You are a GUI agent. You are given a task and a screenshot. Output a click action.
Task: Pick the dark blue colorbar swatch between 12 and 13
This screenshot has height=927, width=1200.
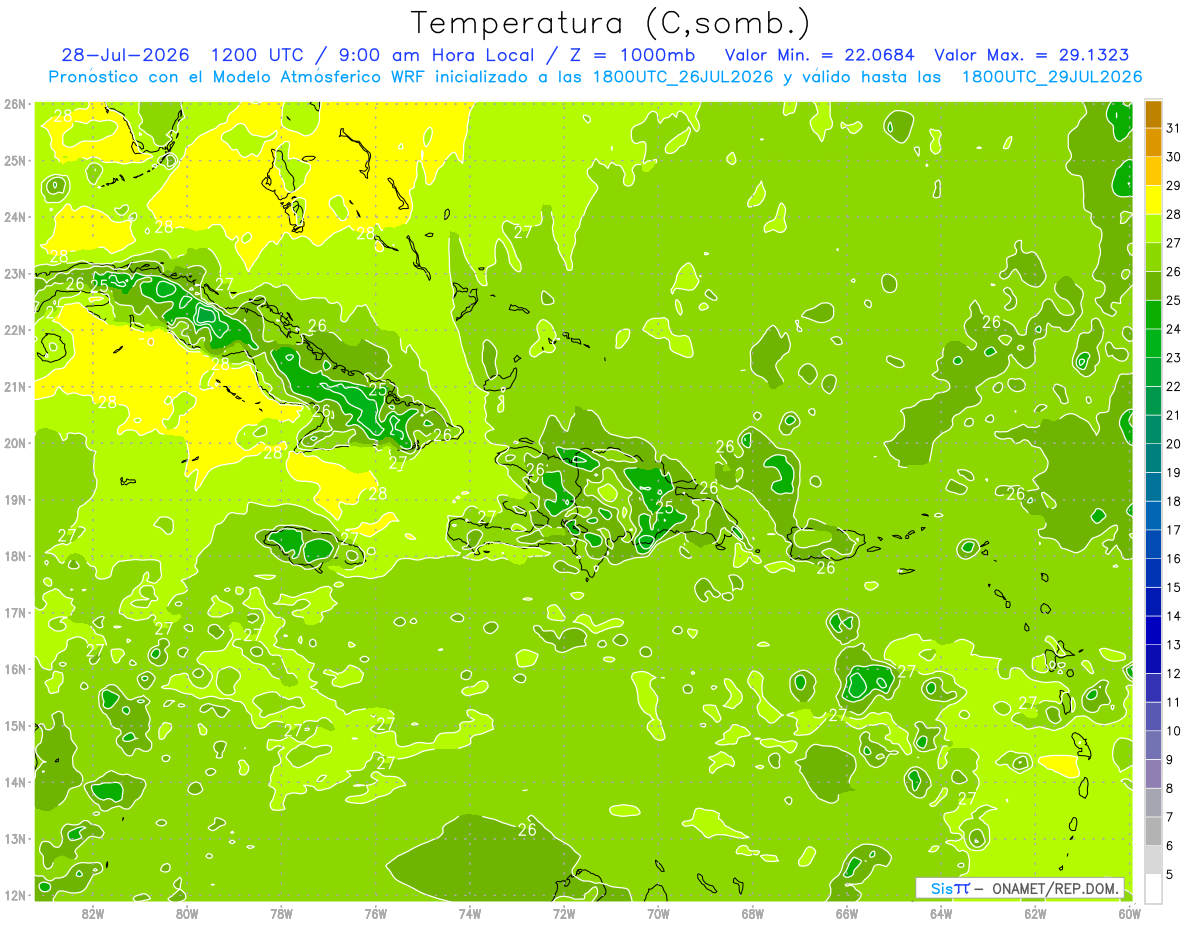point(1153,658)
